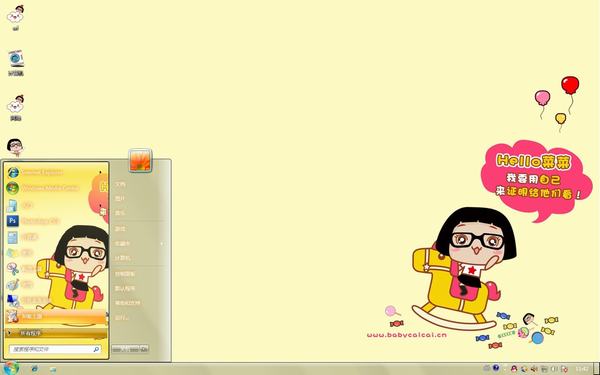
Task: Expand the Start menu item with submenu arrow
Action: (140, 243)
